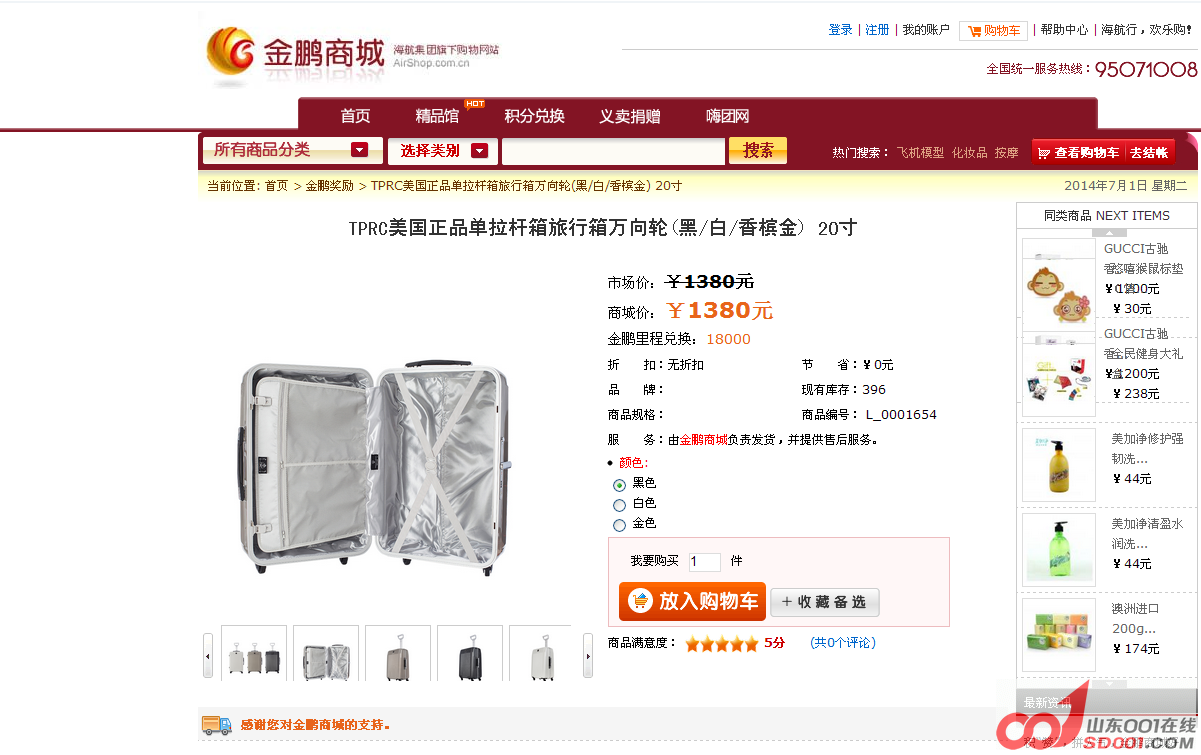Show next thumbnails with right arrow
1201x755 pixels.
click(x=588, y=655)
